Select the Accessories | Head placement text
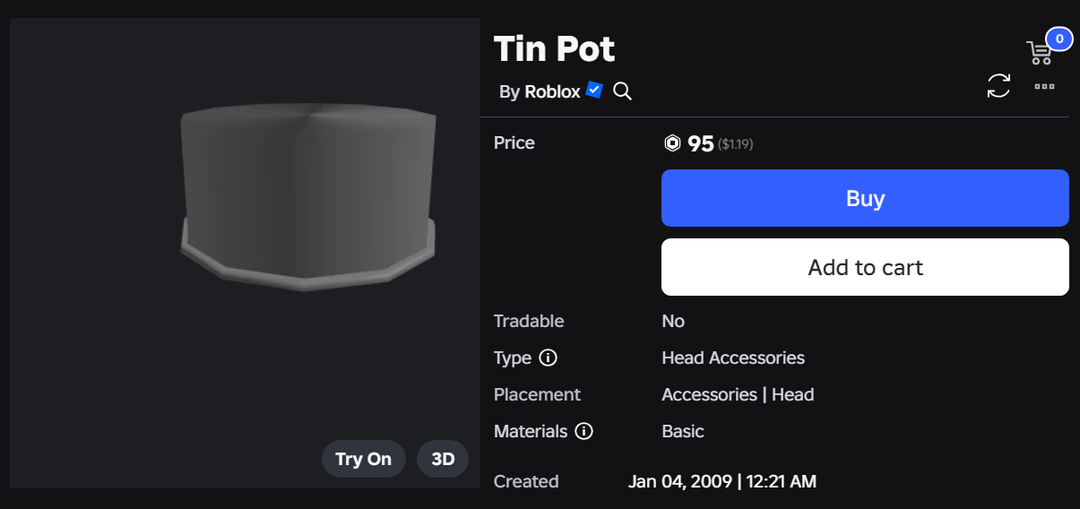Image resolution: width=1080 pixels, height=509 pixels. point(738,395)
